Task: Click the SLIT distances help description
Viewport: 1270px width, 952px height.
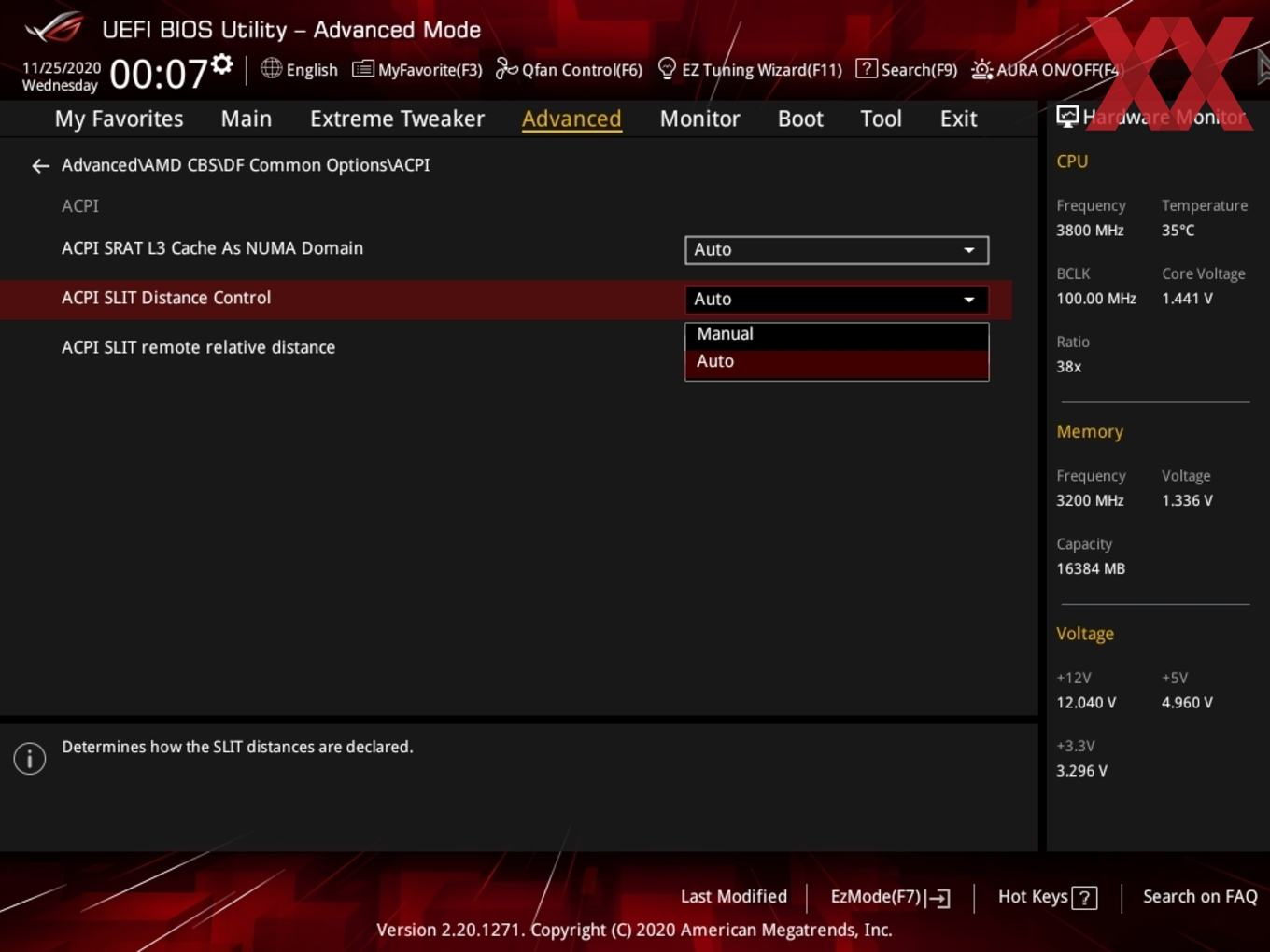Action: coord(237,747)
